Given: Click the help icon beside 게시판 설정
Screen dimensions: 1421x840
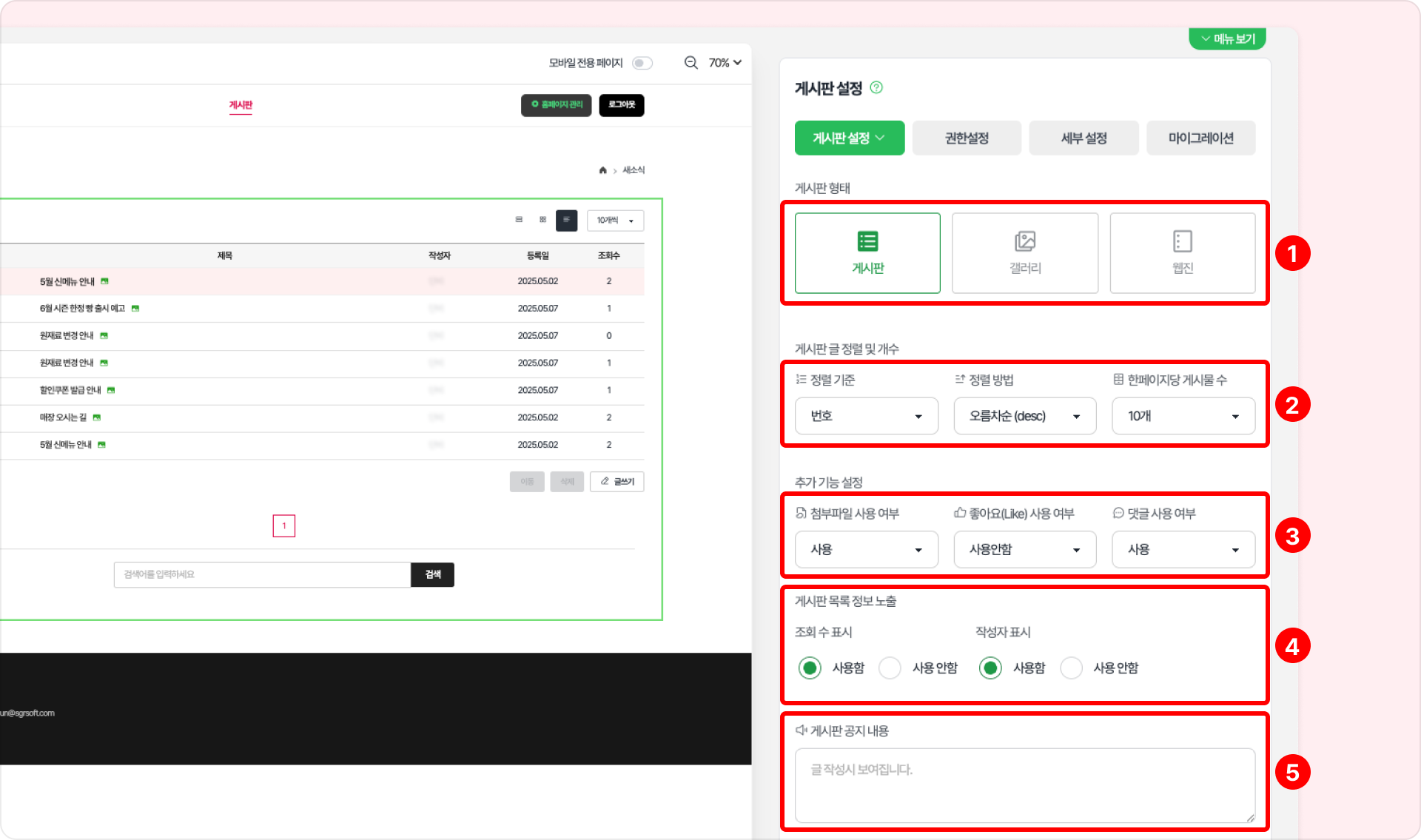Looking at the screenshot, I should (876, 87).
